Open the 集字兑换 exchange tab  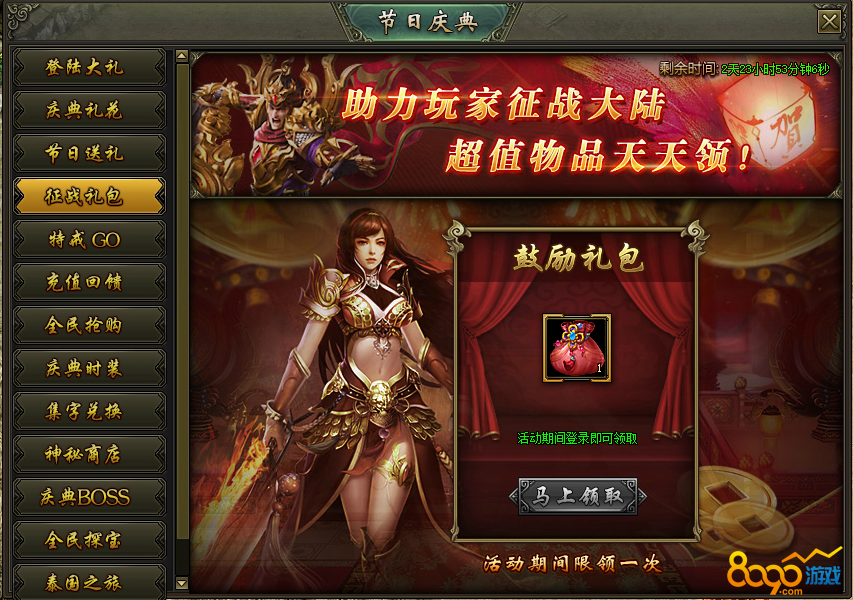point(89,411)
